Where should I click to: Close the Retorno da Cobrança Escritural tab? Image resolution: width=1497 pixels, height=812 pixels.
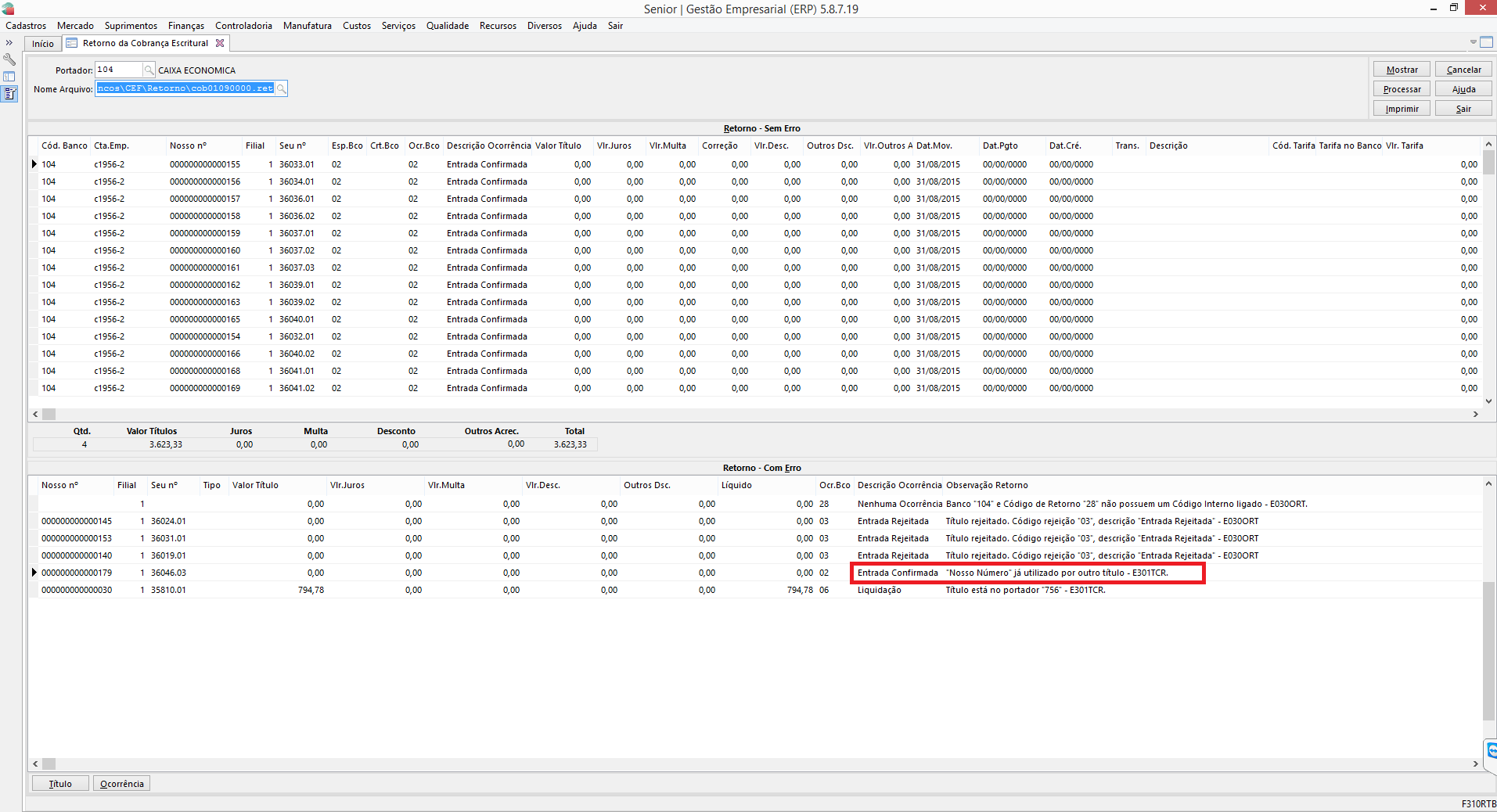pyautogui.click(x=220, y=44)
